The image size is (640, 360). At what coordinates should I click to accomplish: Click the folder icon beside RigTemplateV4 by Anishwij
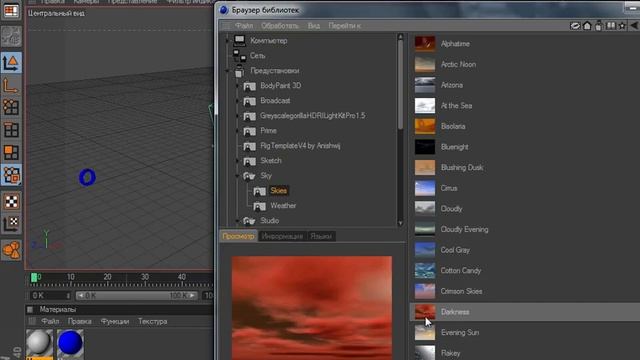(x=249, y=146)
